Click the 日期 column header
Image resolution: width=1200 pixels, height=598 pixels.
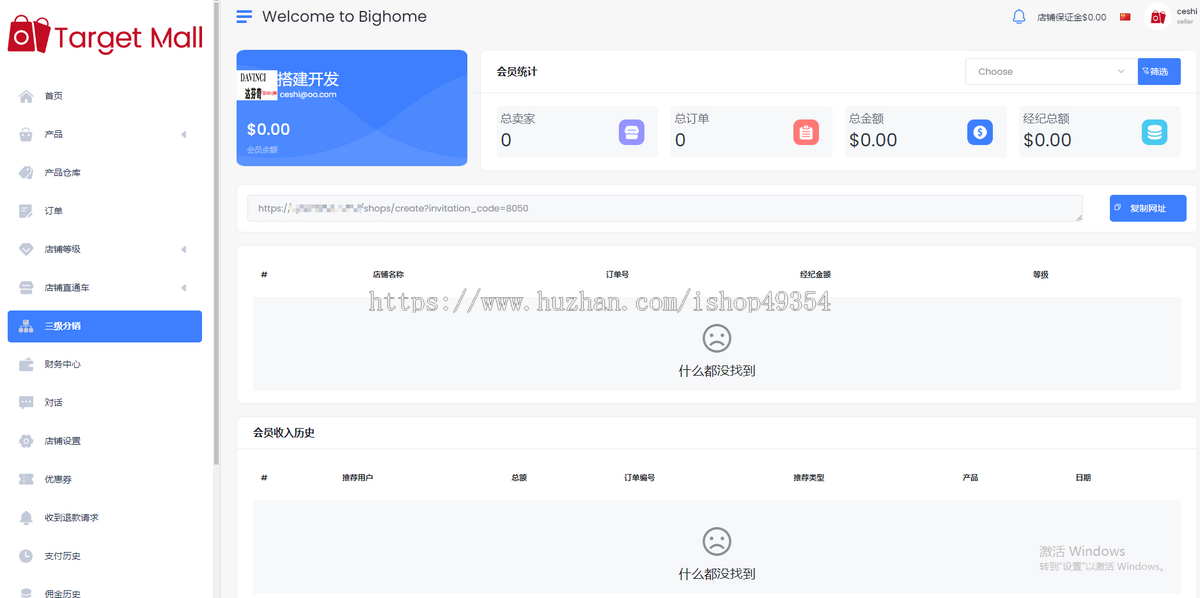(x=1083, y=478)
